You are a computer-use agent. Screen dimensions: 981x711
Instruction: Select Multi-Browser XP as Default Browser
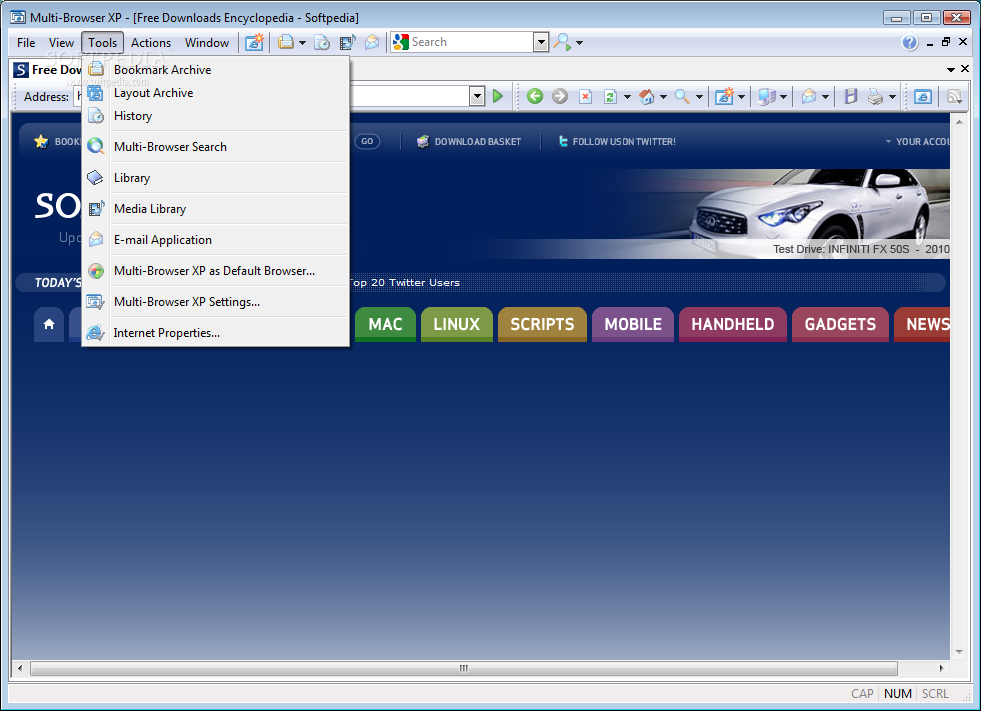click(215, 270)
